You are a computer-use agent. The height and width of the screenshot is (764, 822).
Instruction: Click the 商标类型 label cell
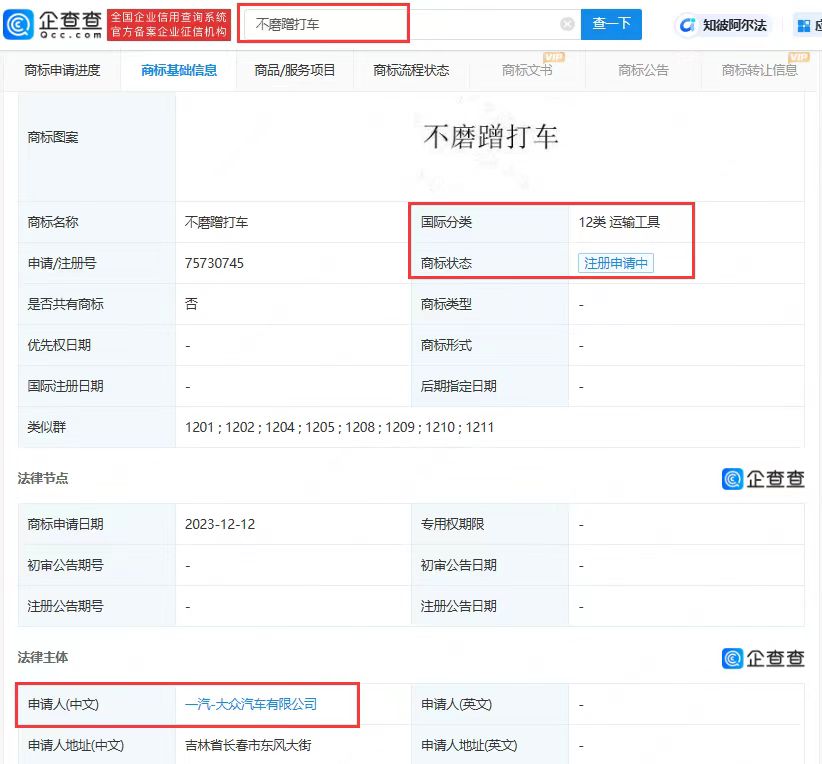click(x=490, y=304)
